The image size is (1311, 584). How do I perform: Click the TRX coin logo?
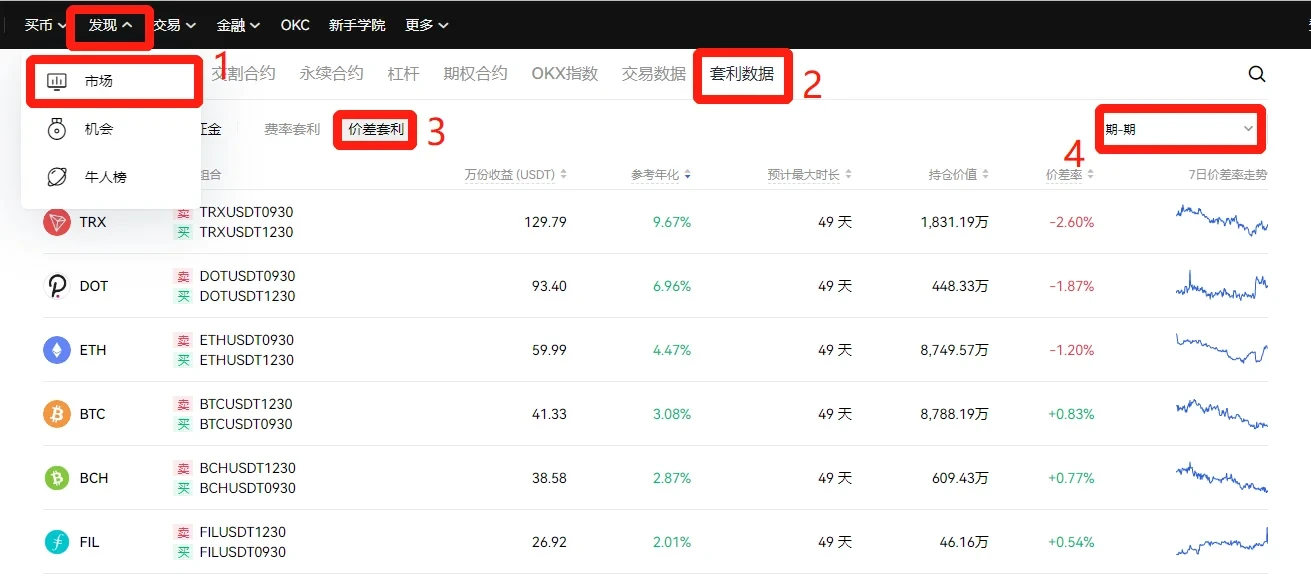57,222
